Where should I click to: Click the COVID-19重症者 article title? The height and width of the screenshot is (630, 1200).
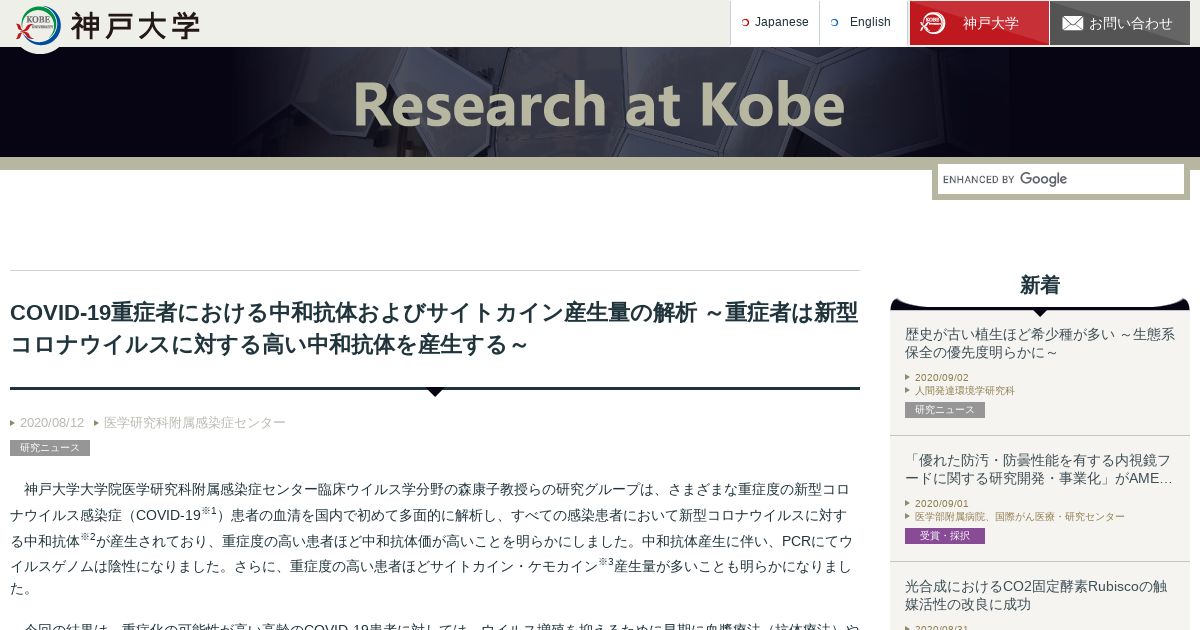434,328
